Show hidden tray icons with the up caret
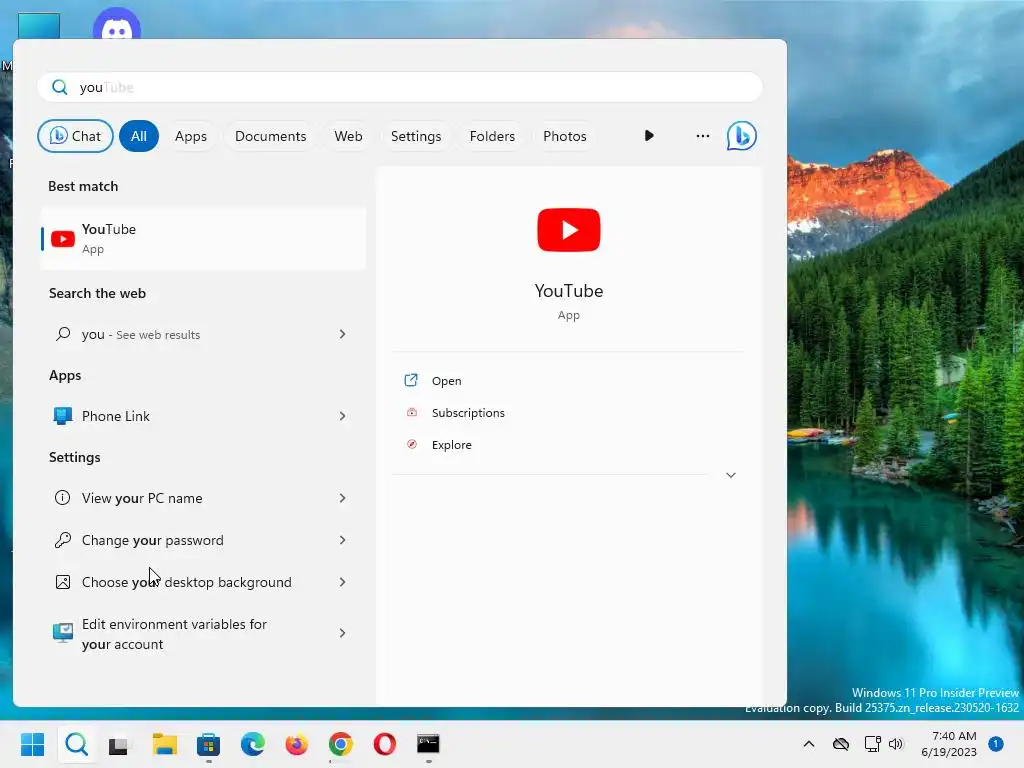 [x=808, y=744]
